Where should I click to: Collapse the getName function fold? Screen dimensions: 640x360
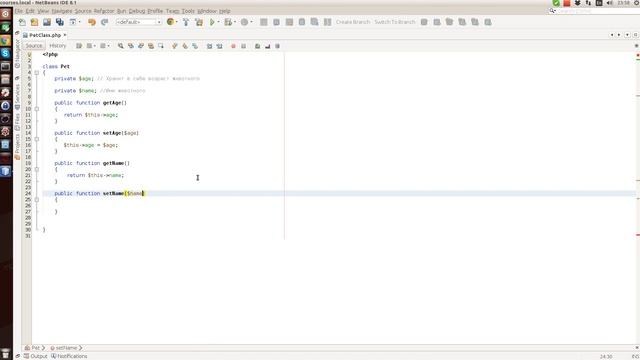pyautogui.click(x=37, y=169)
